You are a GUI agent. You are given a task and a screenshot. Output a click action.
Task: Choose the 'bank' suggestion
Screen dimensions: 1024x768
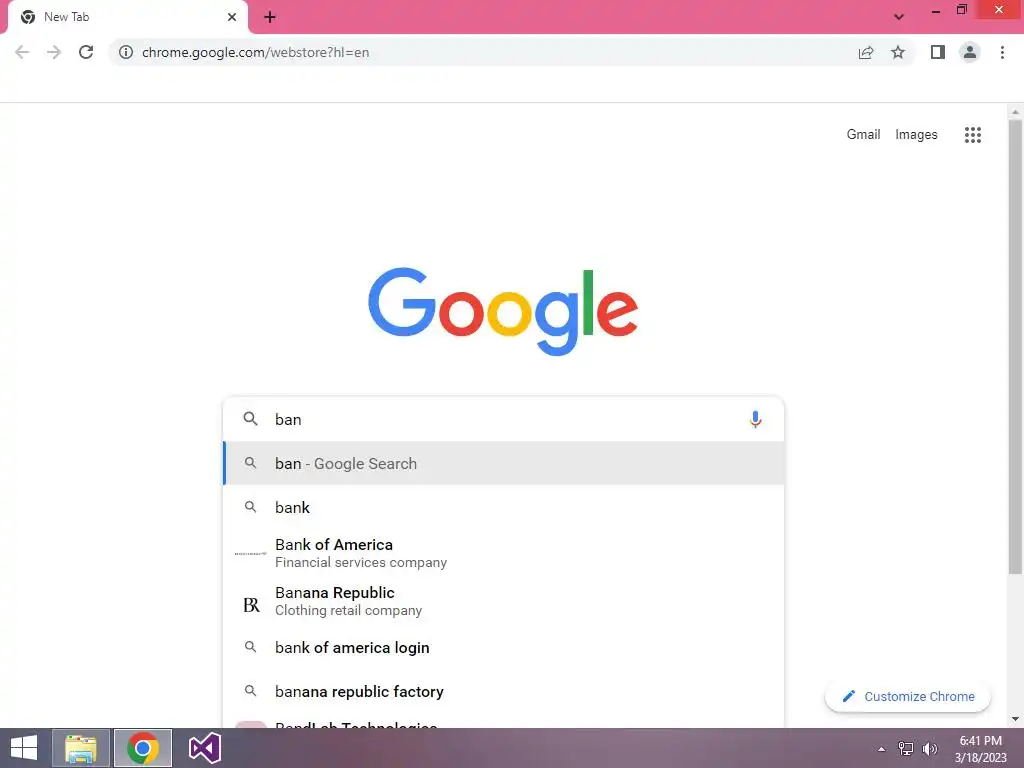pos(504,507)
